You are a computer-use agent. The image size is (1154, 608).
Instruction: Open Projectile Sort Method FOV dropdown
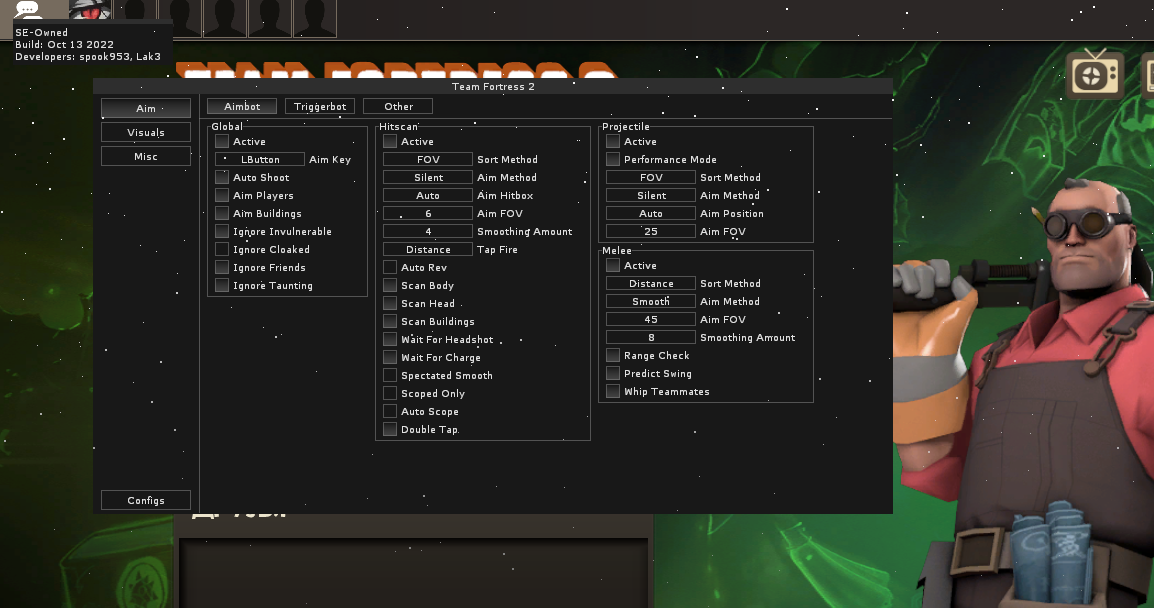651,177
